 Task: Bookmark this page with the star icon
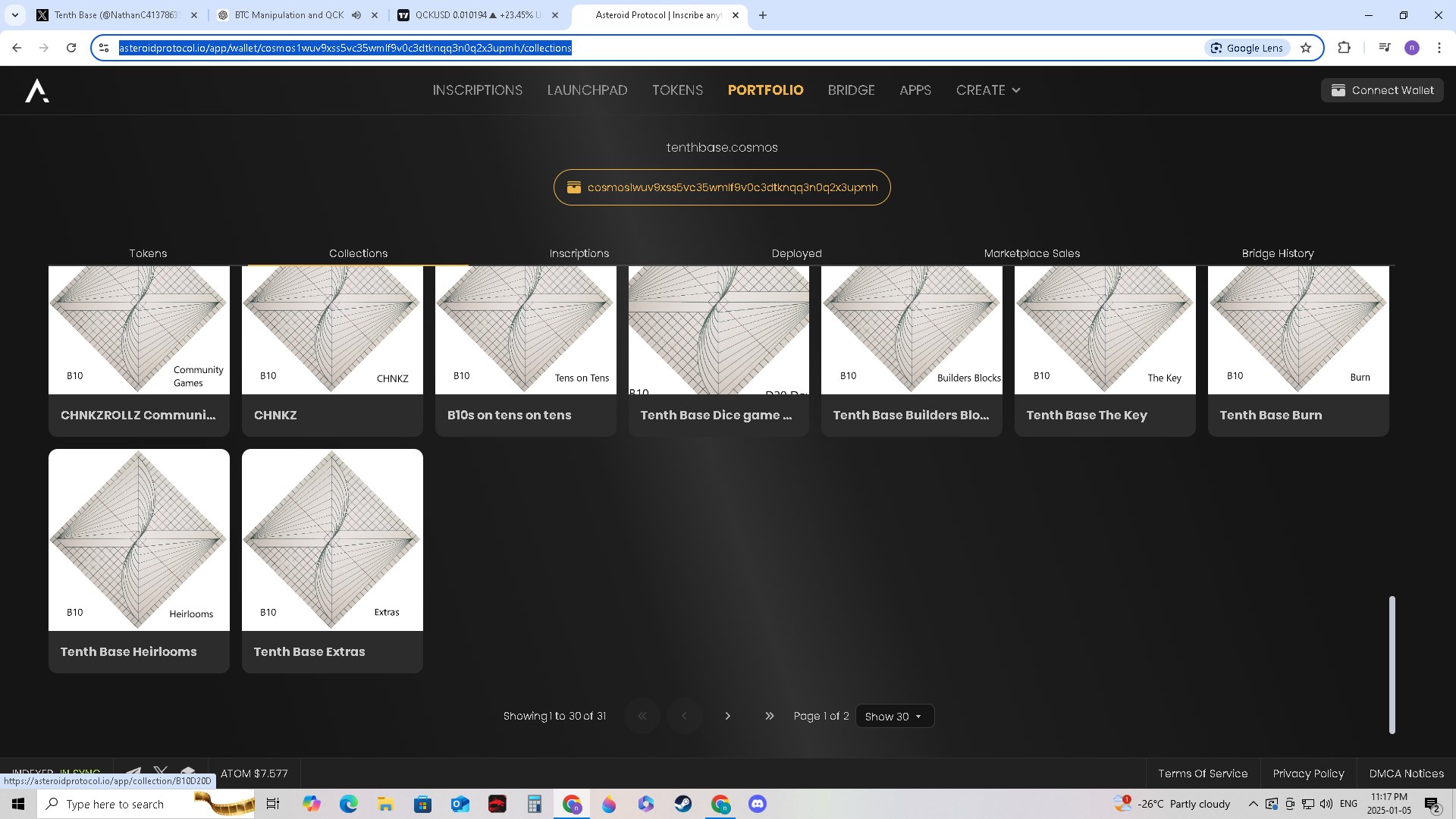point(1306,48)
